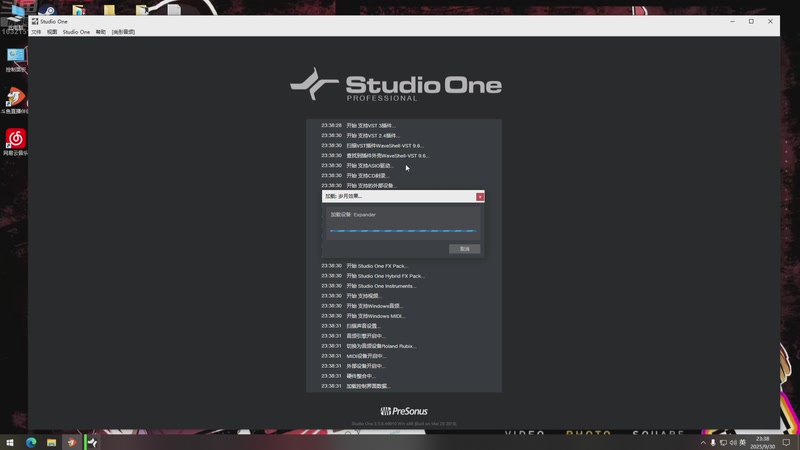Click the Studio One taskbar icon
Viewport: 800px width, 450px height.
[92, 442]
